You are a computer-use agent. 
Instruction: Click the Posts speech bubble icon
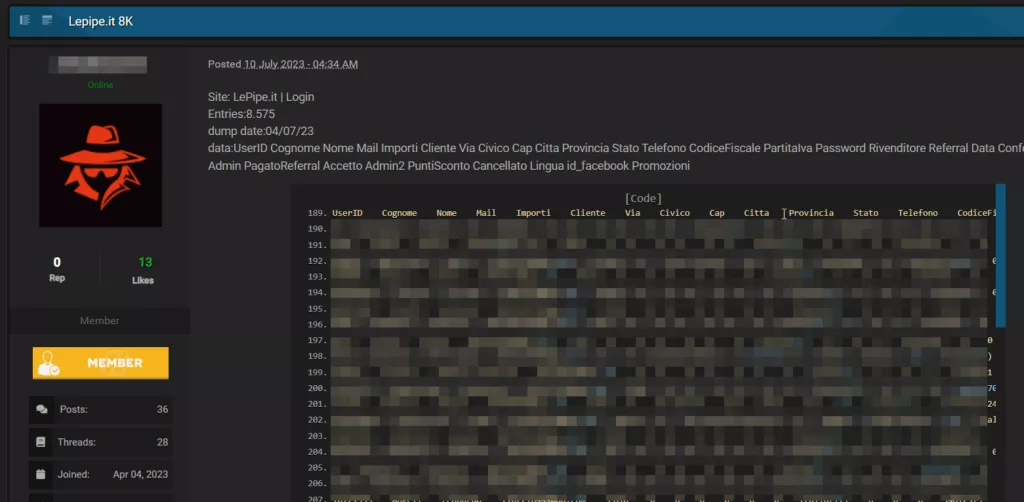[42, 409]
